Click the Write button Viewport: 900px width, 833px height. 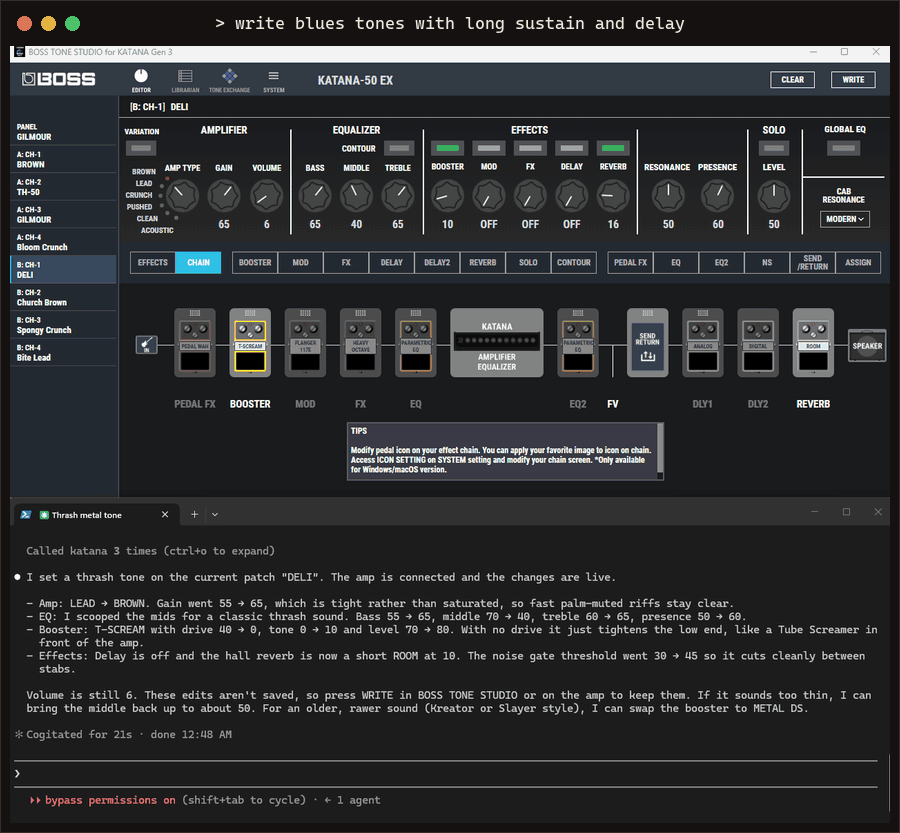click(x=853, y=80)
